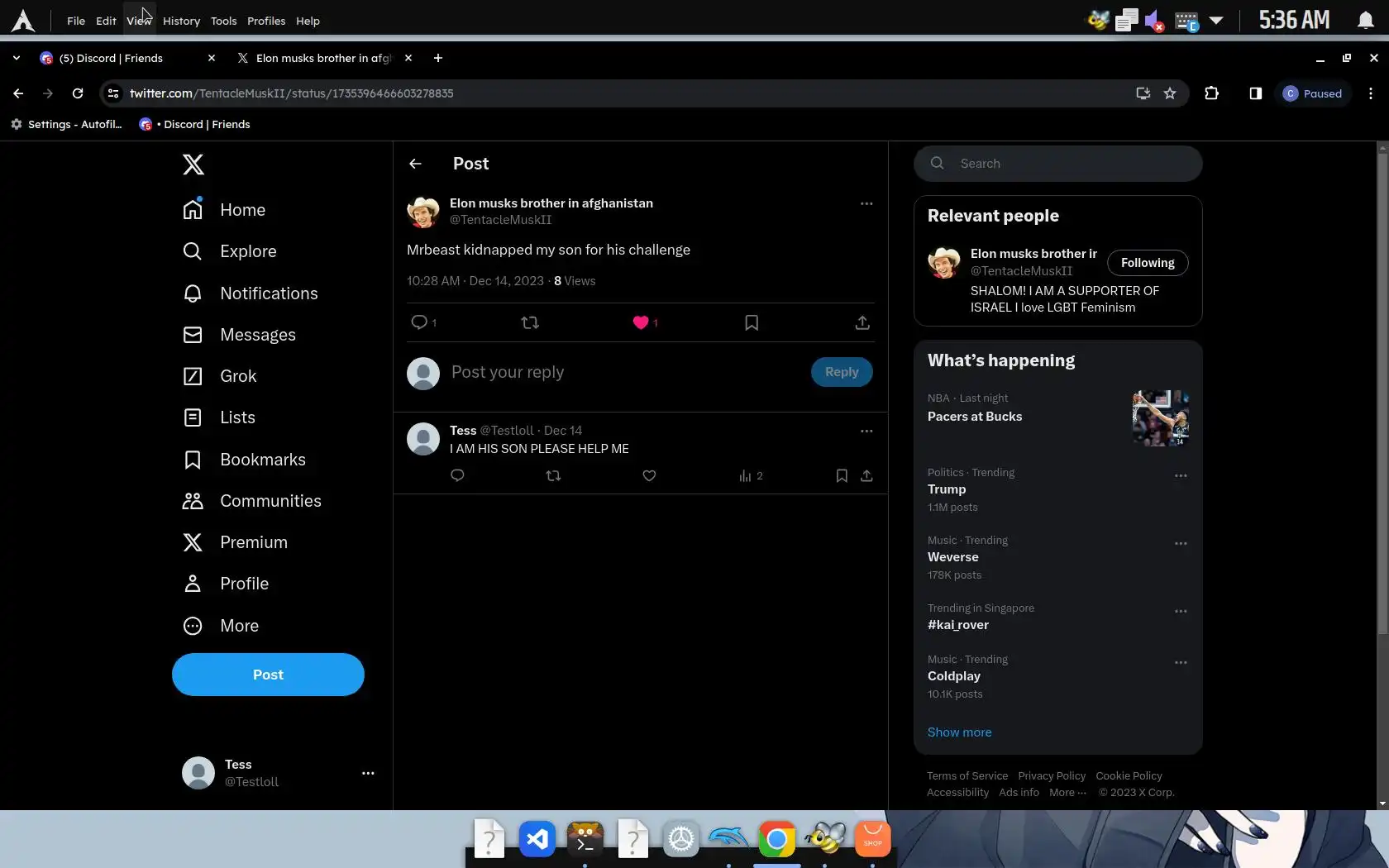This screenshot has height=868, width=1389.
Task: Bookmark this page with the star
Action: pyautogui.click(x=1170, y=93)
